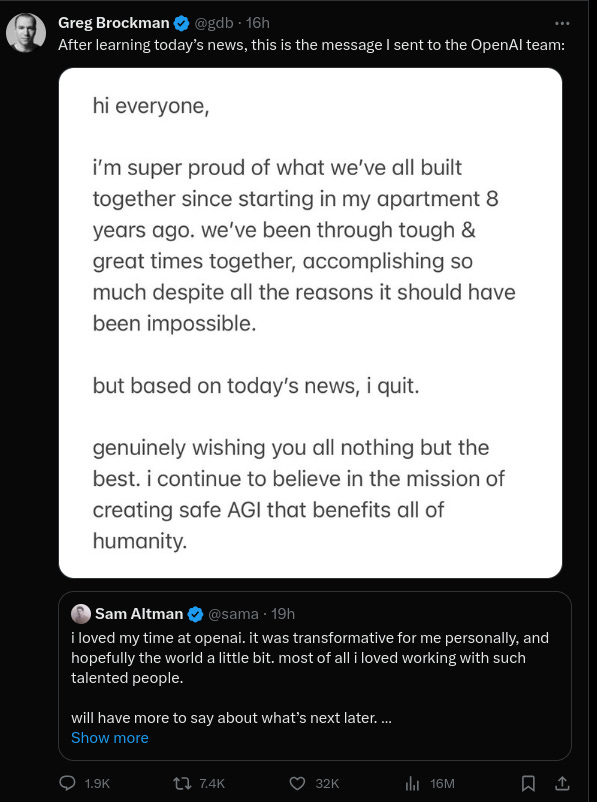This screenshot has width=597, height=802.
Task: Open Sam Altman's quoted avatar
Action: [x=81, y=614]
